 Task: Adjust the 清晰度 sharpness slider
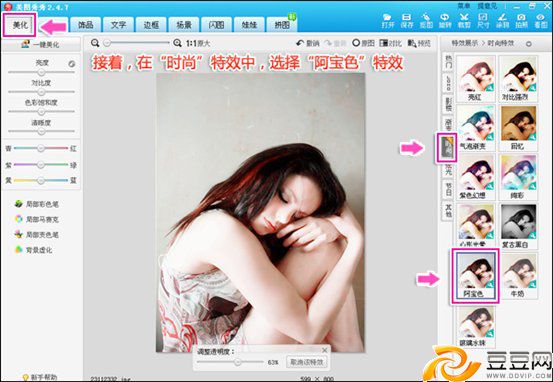(x=41, y=131)
